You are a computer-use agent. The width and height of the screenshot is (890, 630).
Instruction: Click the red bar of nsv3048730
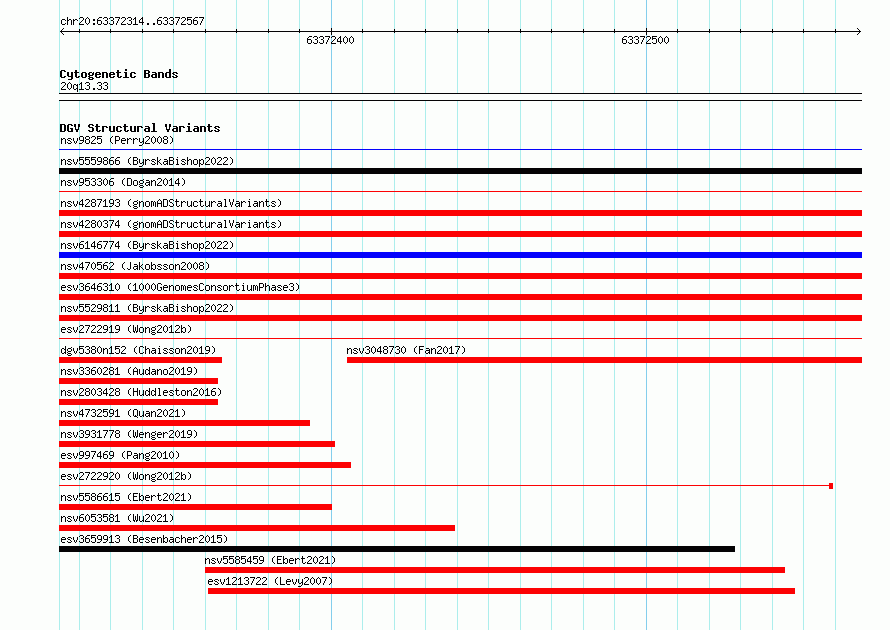tap(604, 360)
